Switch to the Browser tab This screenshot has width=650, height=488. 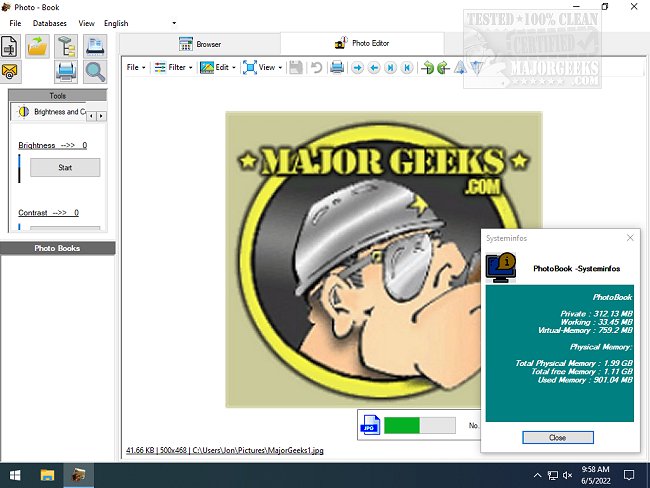tap(200, 44)
